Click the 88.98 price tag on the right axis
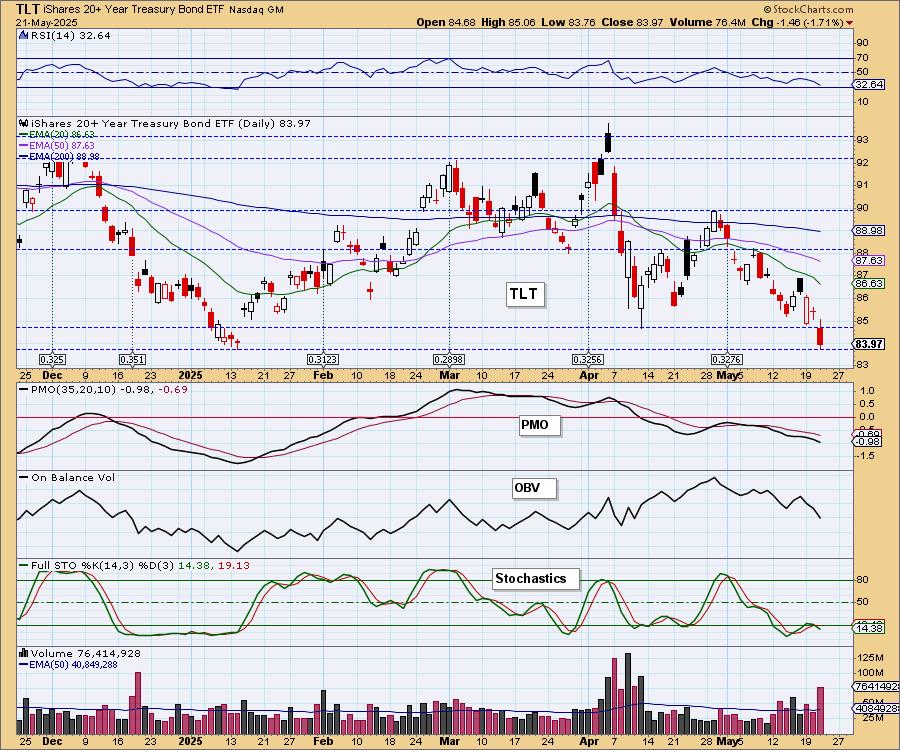 869,230
